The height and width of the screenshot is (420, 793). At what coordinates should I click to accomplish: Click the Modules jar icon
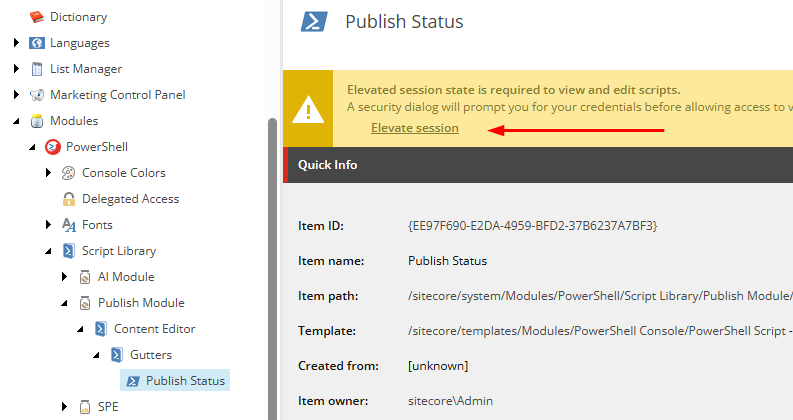tap(37, 121)
